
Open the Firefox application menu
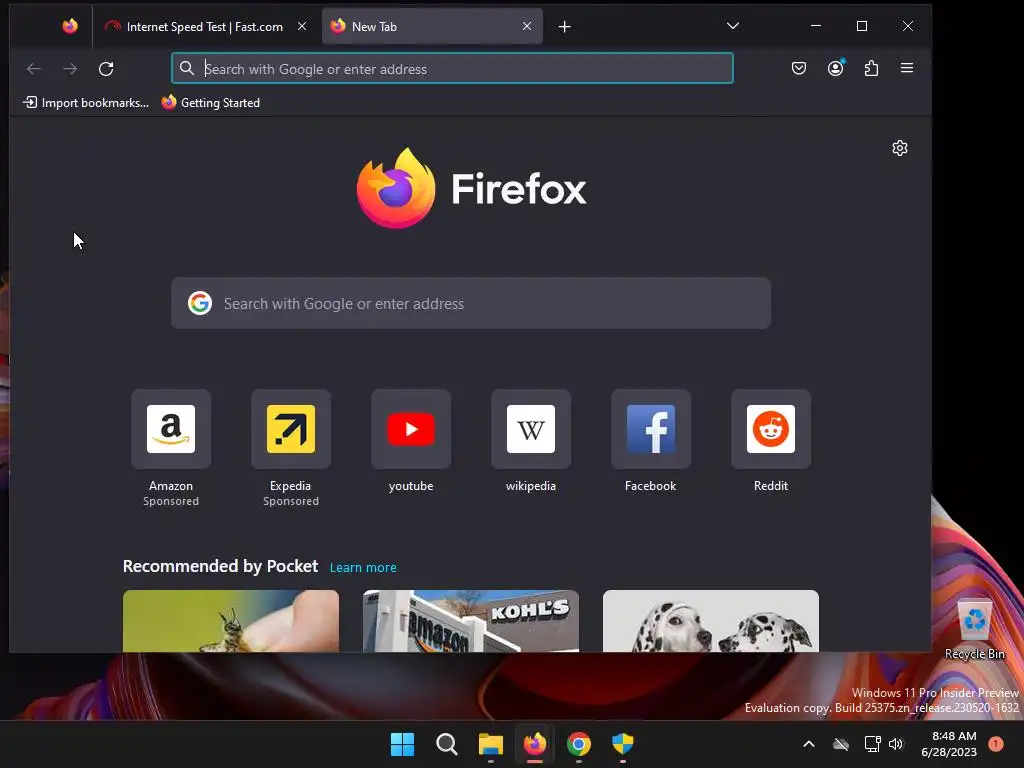(907, 68)
